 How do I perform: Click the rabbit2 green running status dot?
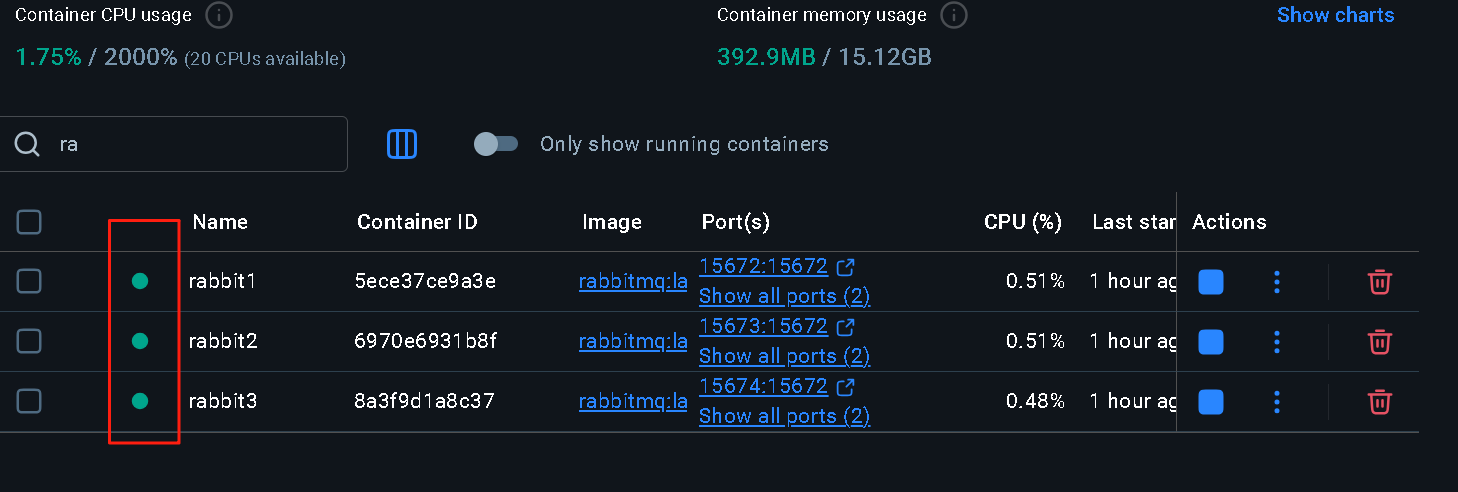coord(140,342)
